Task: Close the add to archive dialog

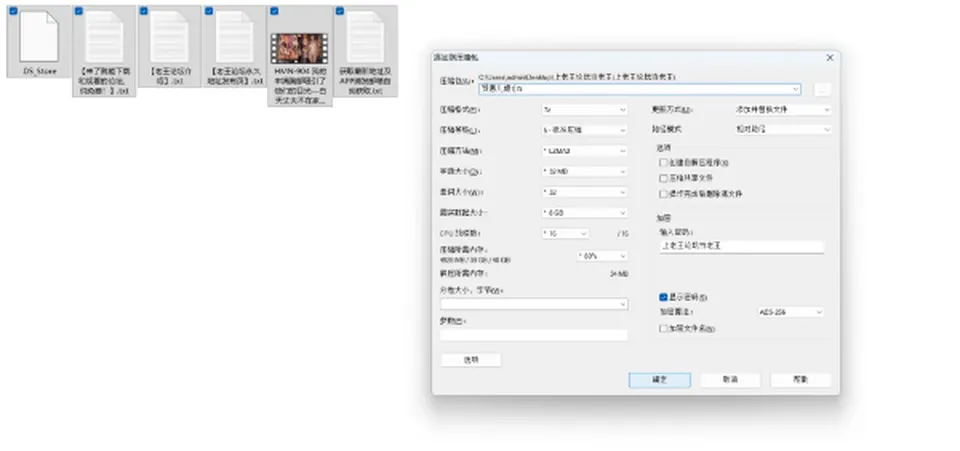Action: (x=830, y=58)
